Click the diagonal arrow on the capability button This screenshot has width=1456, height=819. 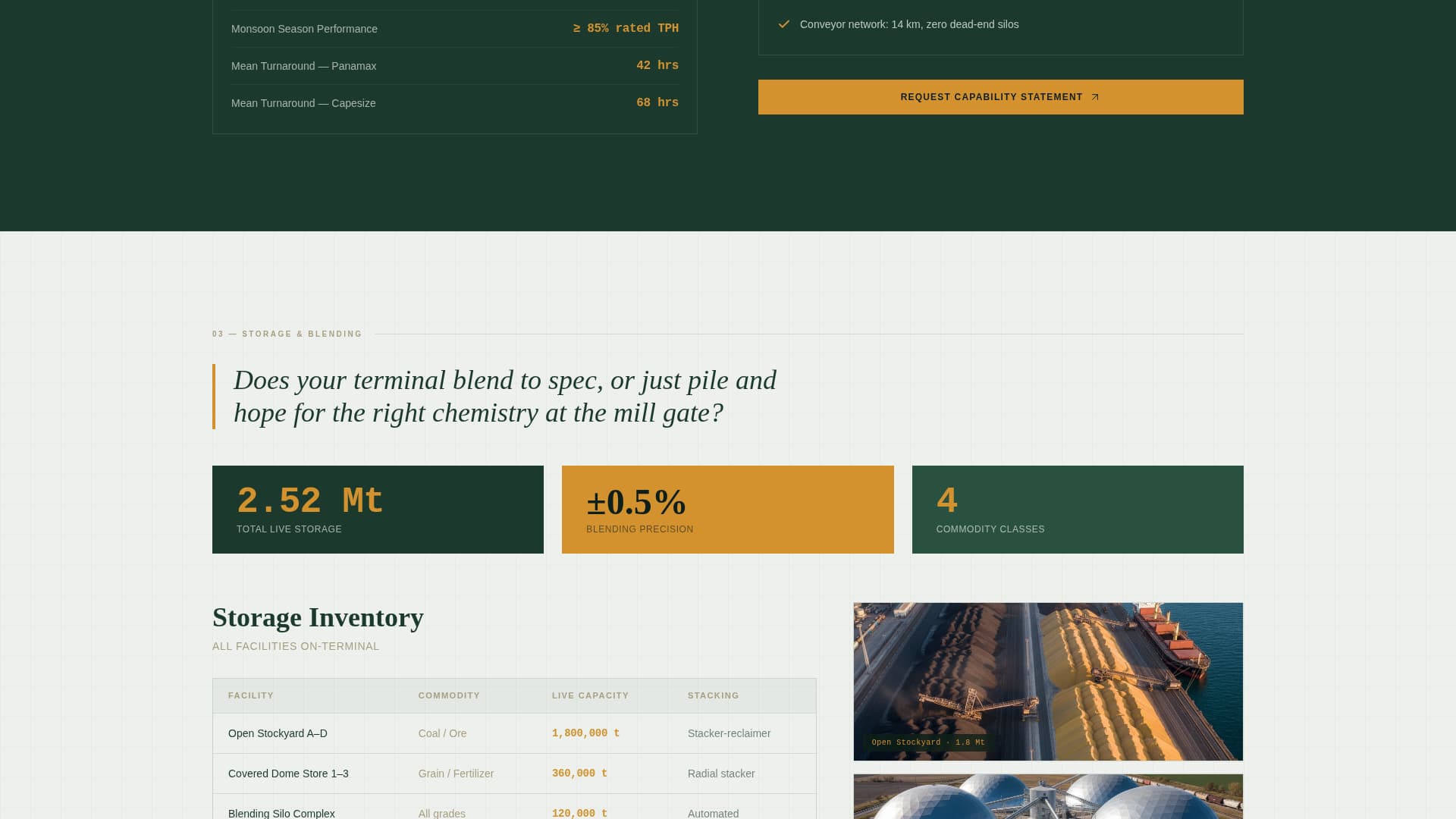[1094, 97]
